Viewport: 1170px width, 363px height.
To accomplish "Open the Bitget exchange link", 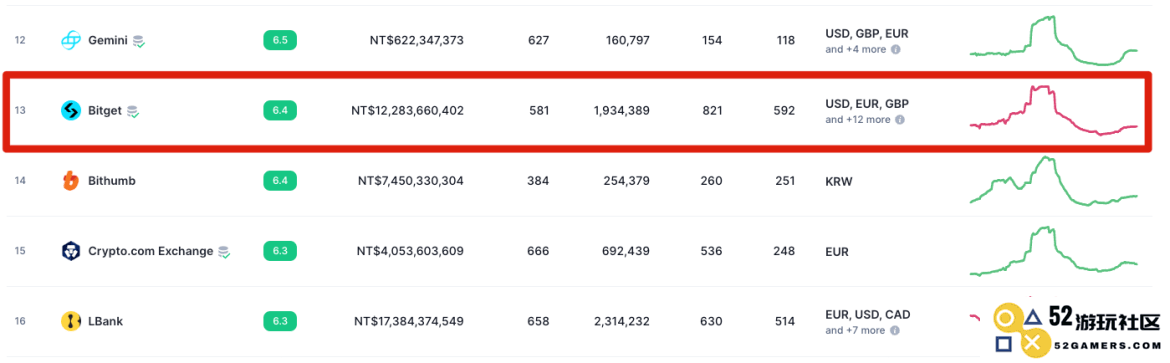I will click(x=104, y=111).
